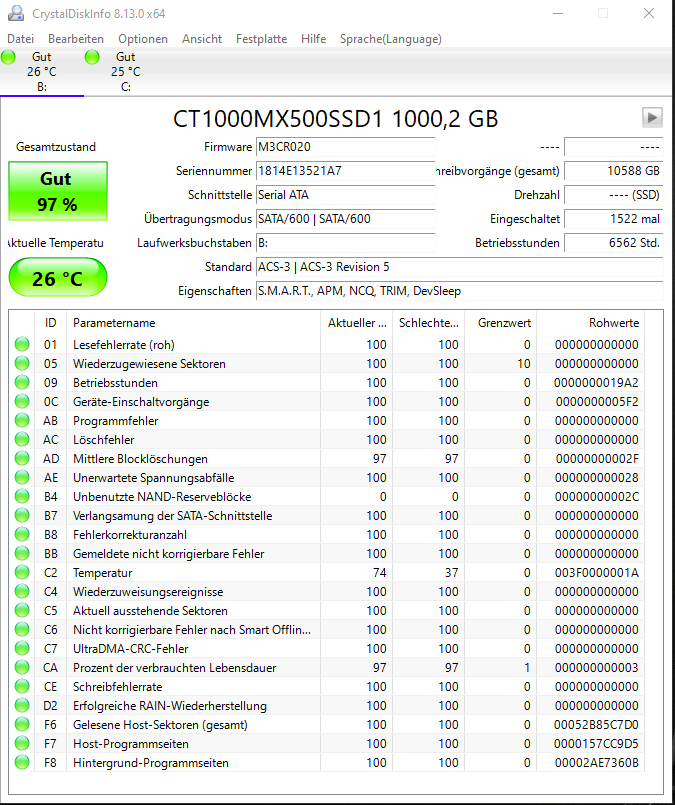Screen dimensions: 675x805
Task: Click status icon for Wiederzuweisungsereignisse
Action: [x=22, y=591]
